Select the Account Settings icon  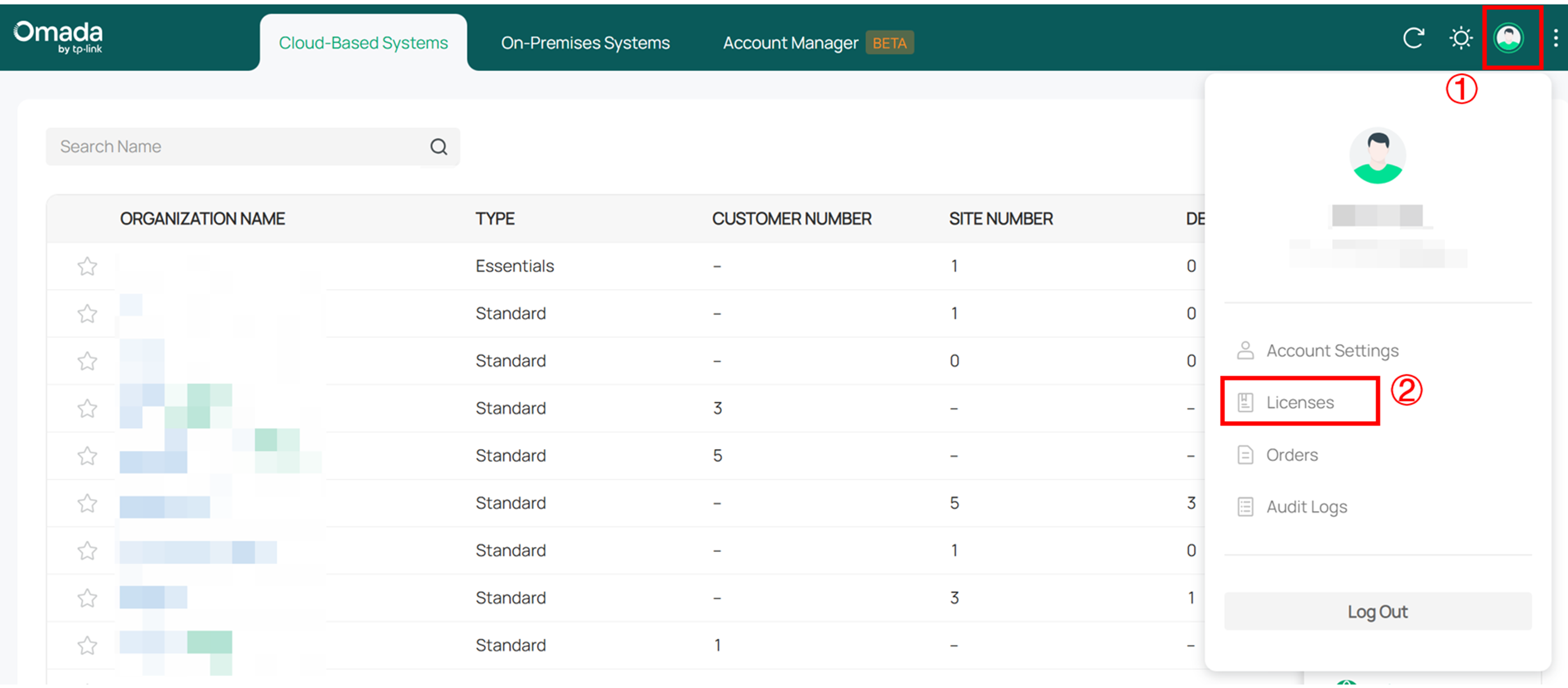point(1244,350)
